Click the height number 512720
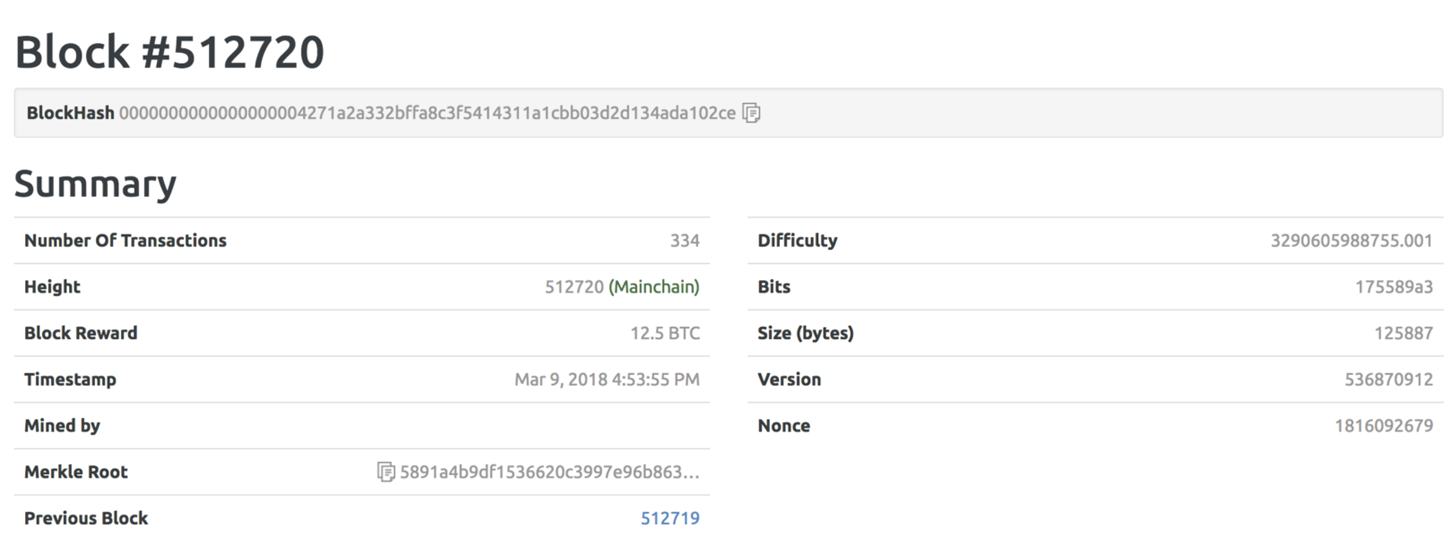The height and width of the screenshot is (552, 1450). [574, 287]
